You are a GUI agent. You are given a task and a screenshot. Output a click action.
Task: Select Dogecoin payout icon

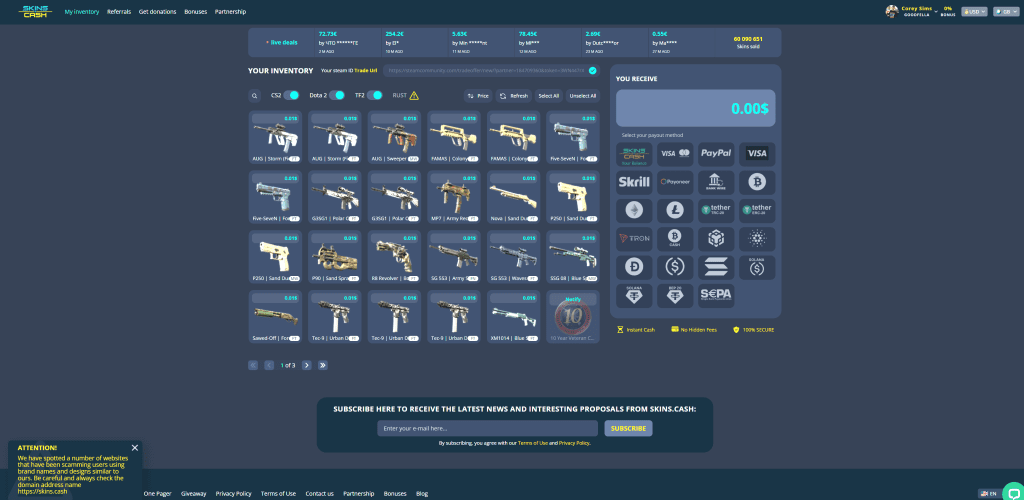click(x=634, y=267)
